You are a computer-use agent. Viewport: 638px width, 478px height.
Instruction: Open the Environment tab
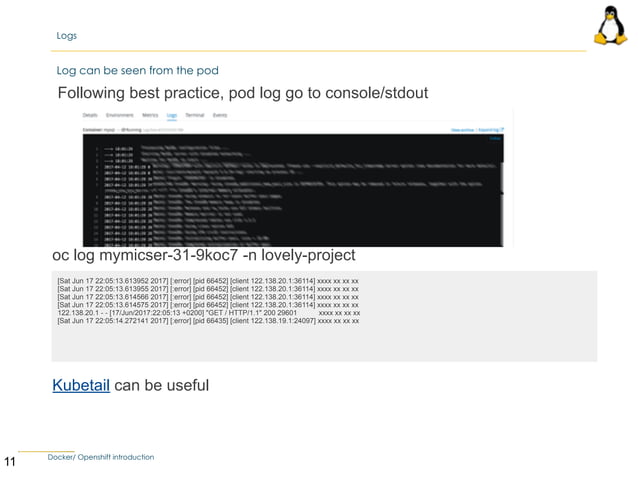click(120, 115)
